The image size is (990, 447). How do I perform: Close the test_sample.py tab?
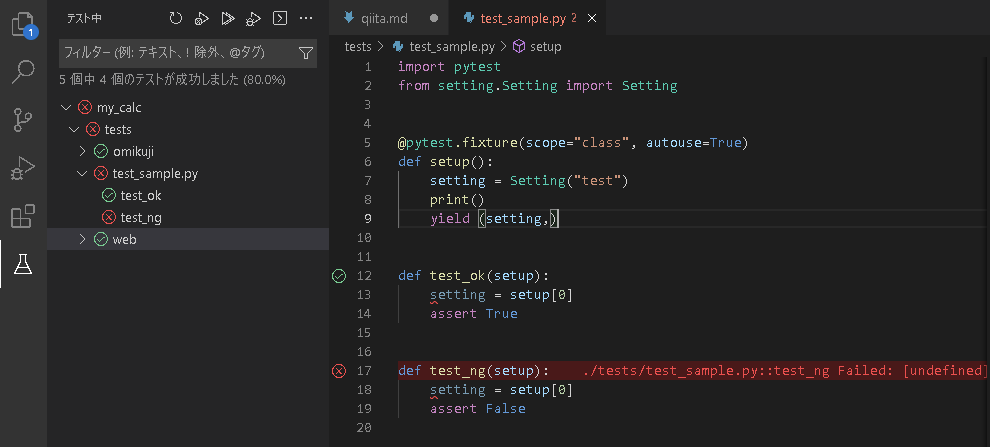pyautogui.click(x=592, y=18)
